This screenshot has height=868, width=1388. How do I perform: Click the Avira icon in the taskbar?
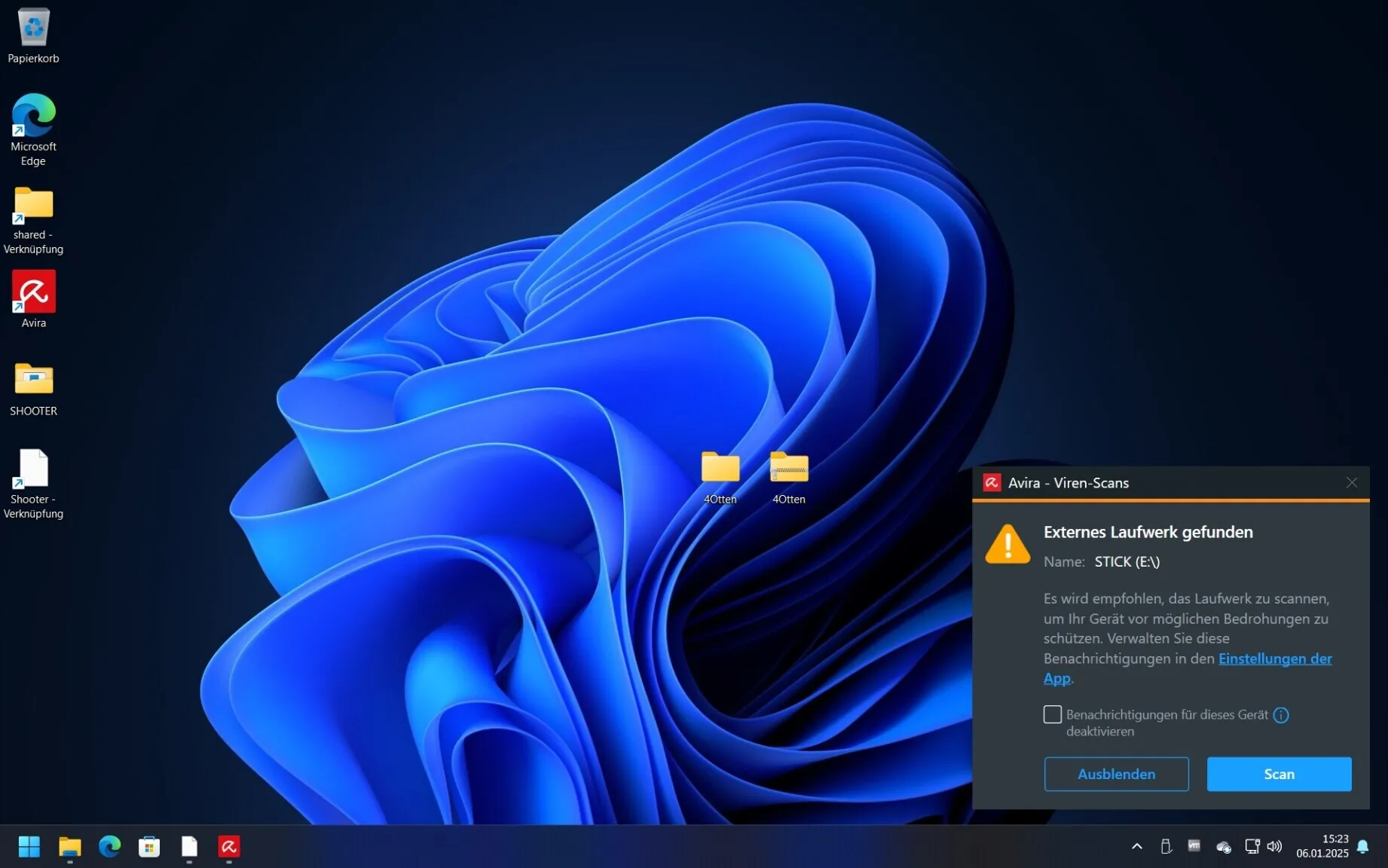tap(229, 847)
